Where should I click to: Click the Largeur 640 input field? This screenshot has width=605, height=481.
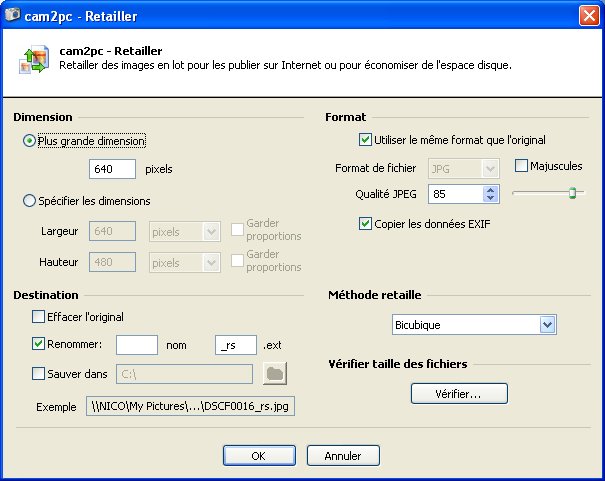pos(112,231)
